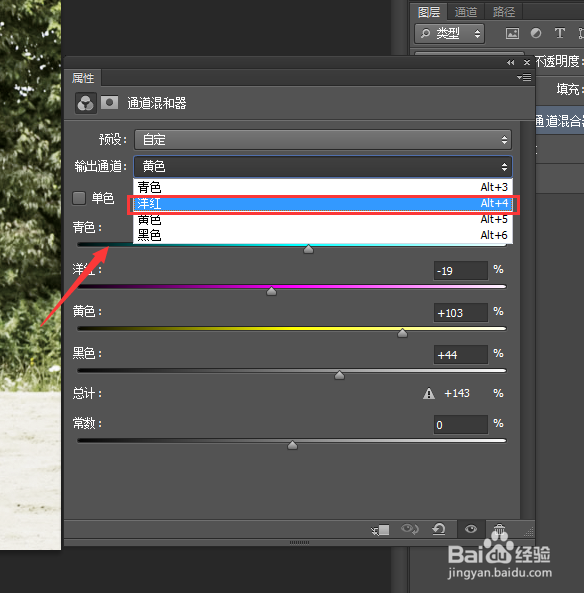The width and height of the screenshot is (584, 593).
Task: Choose 青色 from the channel list
Action: pyautogui.click(x=323, y=187)
